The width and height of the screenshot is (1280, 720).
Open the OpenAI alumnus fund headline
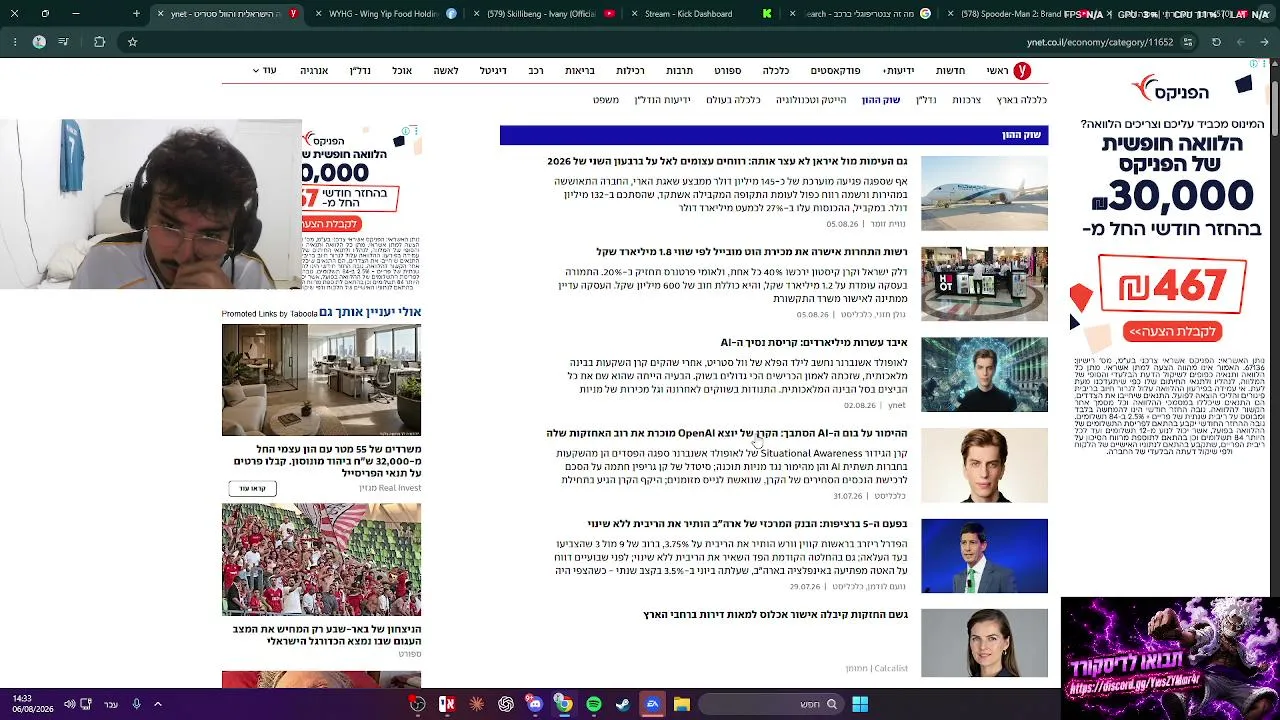pyautogui.click(x=727, y=434)
